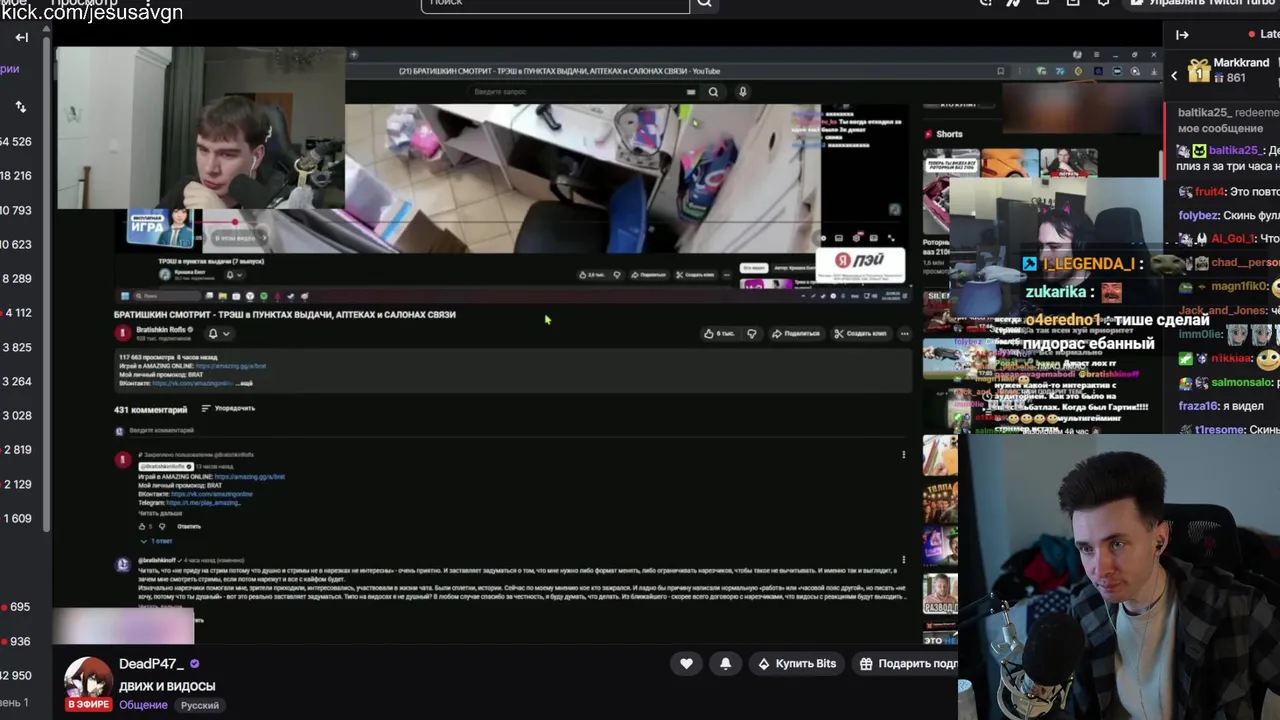
Task: Expand description with …ещё
Action: coord(243,383)
